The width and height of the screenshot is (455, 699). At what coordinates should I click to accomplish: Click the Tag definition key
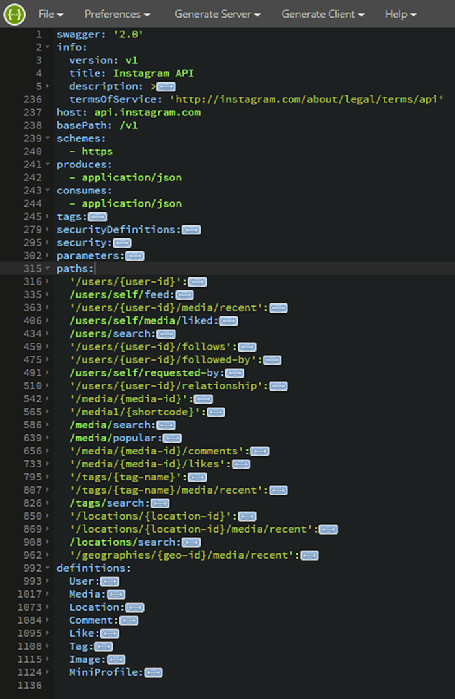coord(81,646)
